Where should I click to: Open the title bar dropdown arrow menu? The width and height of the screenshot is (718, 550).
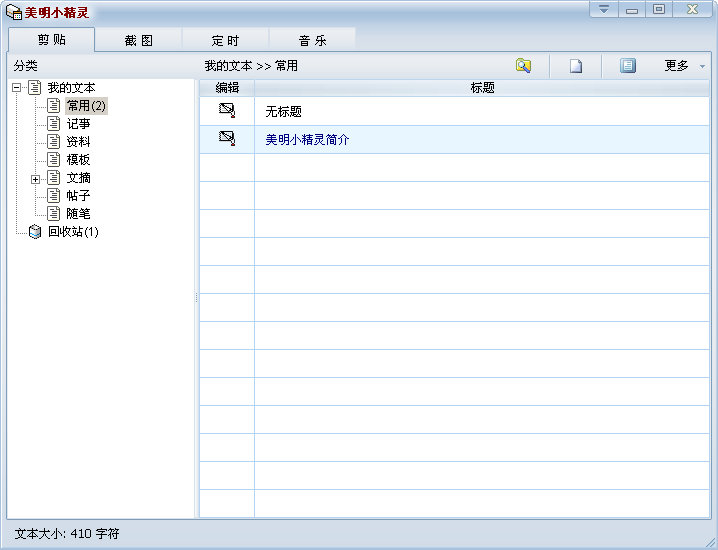pos(604,9)
